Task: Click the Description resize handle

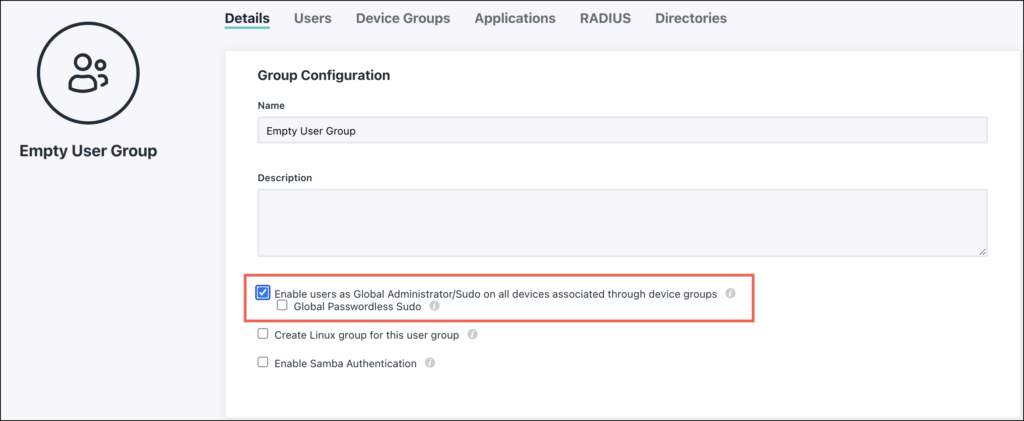Action: [x=982, y=251]
